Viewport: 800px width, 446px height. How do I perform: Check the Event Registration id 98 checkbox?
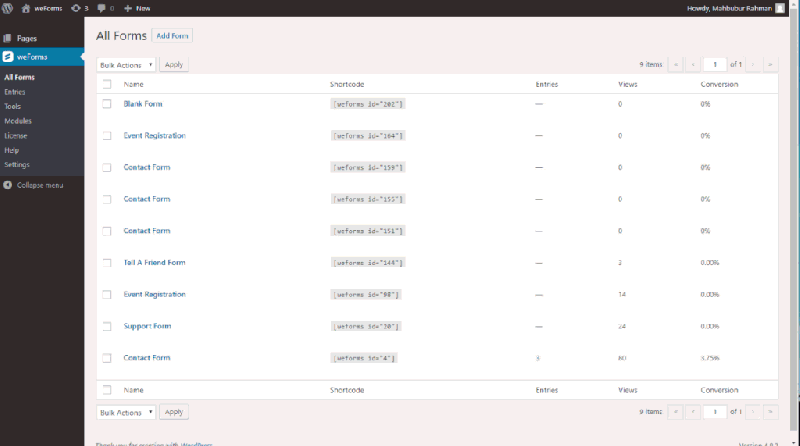pyautogui.click(x=107, y=294)
